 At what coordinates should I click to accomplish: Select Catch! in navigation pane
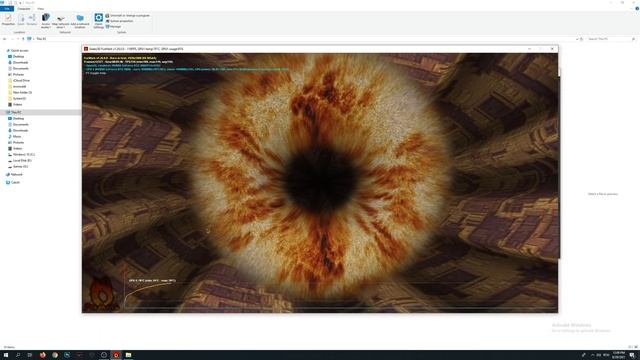coord(13,182)
